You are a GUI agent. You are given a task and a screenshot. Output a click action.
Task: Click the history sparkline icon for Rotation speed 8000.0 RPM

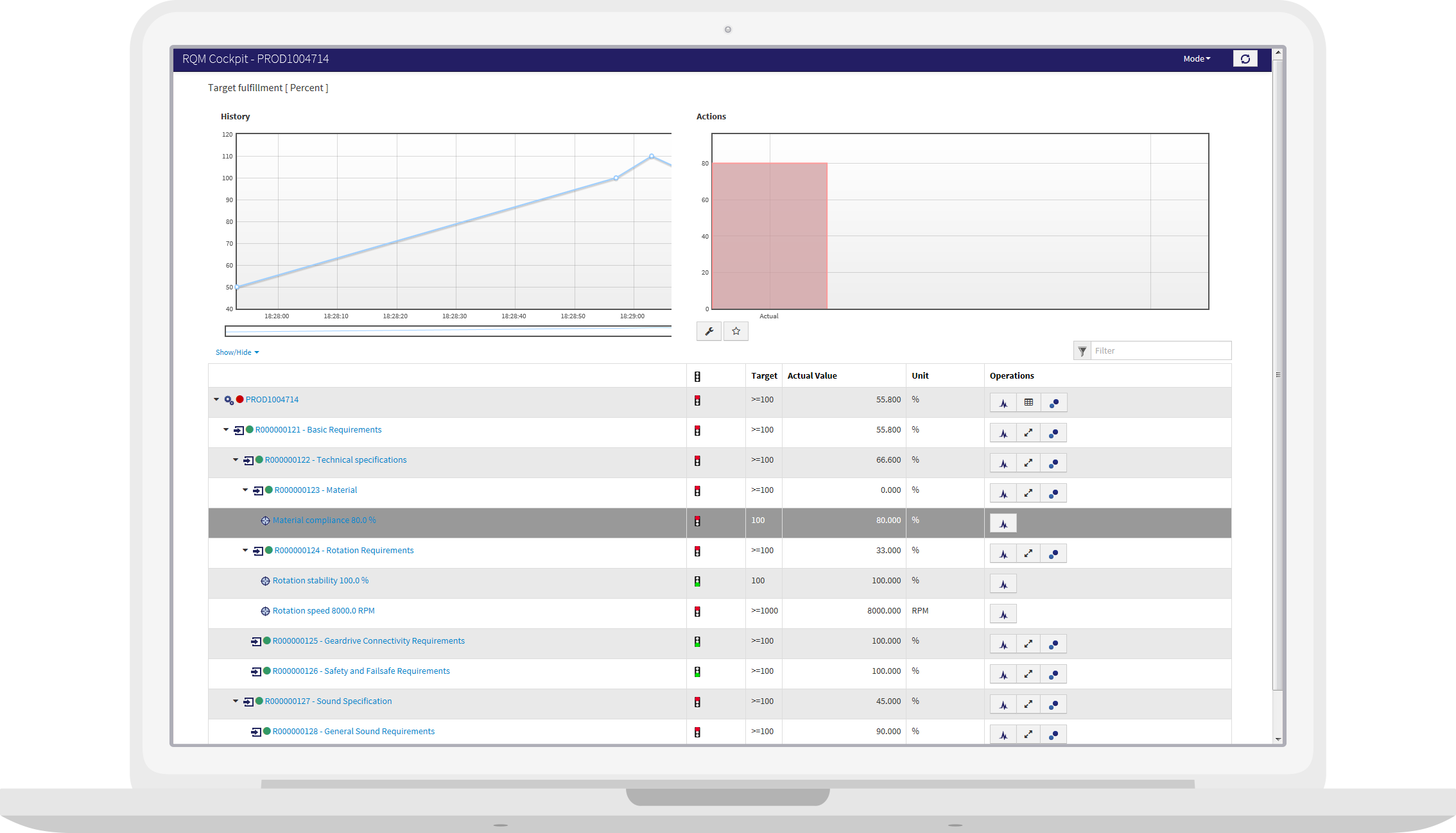point(1003,614)
